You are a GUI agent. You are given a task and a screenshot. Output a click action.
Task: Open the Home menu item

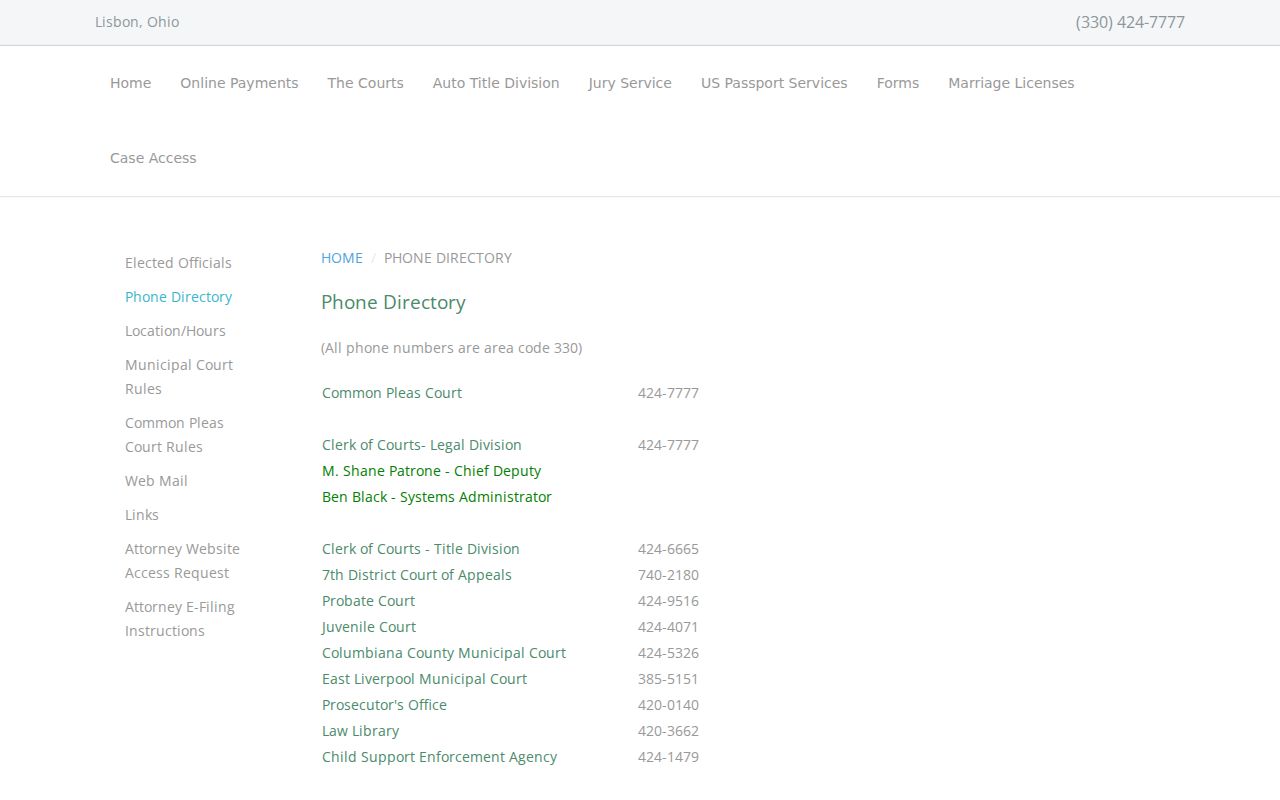(x=130, y=83)
